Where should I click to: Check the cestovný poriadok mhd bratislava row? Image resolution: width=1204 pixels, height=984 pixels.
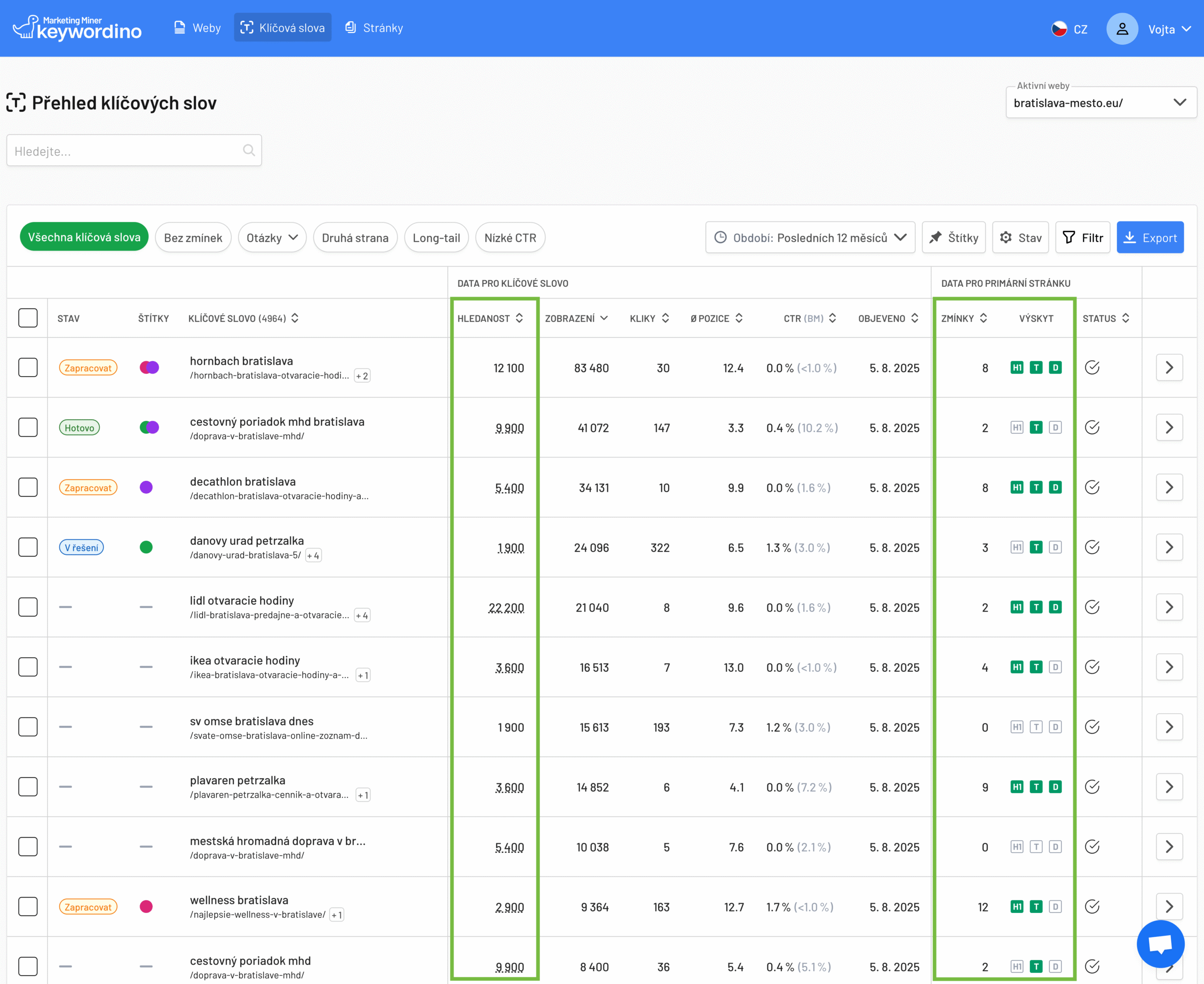pos(28,427)
